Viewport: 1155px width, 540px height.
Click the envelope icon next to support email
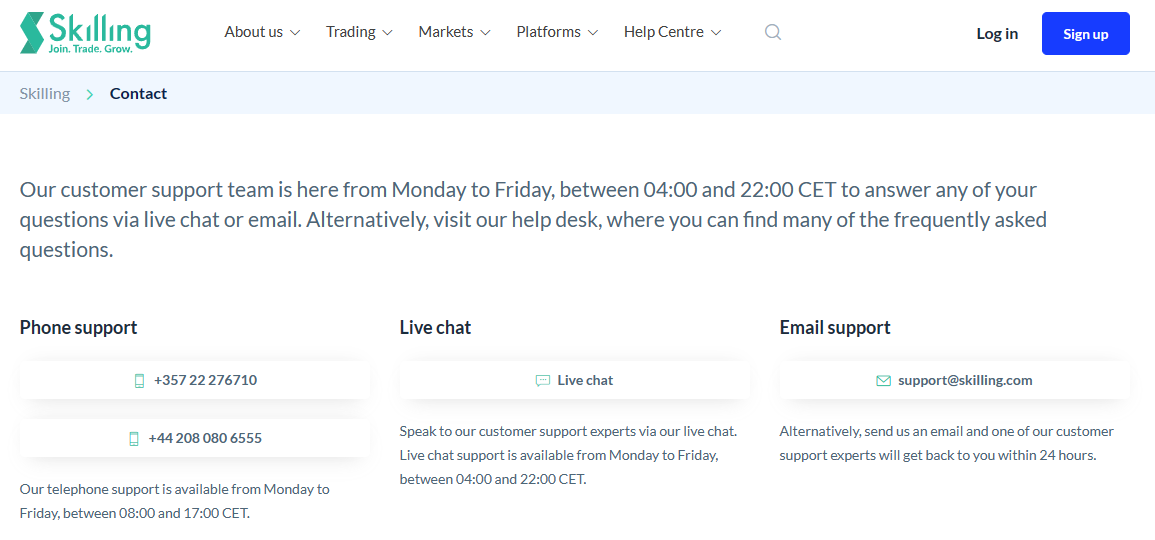pos(883,381)
